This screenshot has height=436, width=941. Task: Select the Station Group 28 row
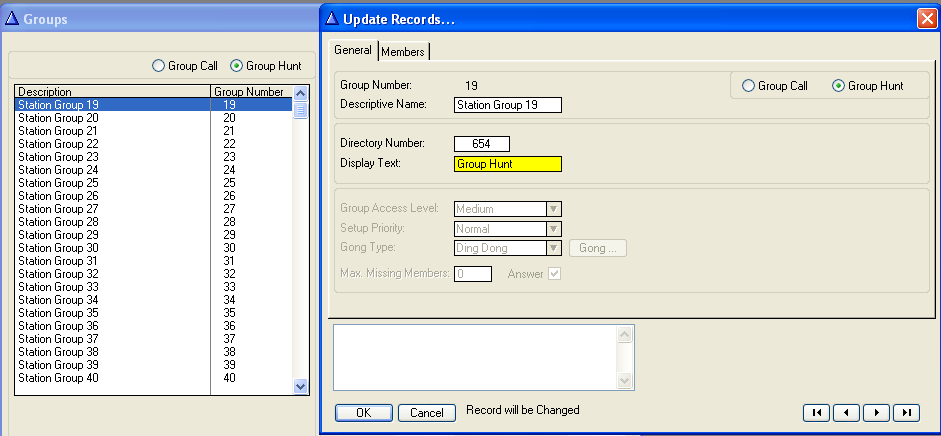(x=154, y=222)
